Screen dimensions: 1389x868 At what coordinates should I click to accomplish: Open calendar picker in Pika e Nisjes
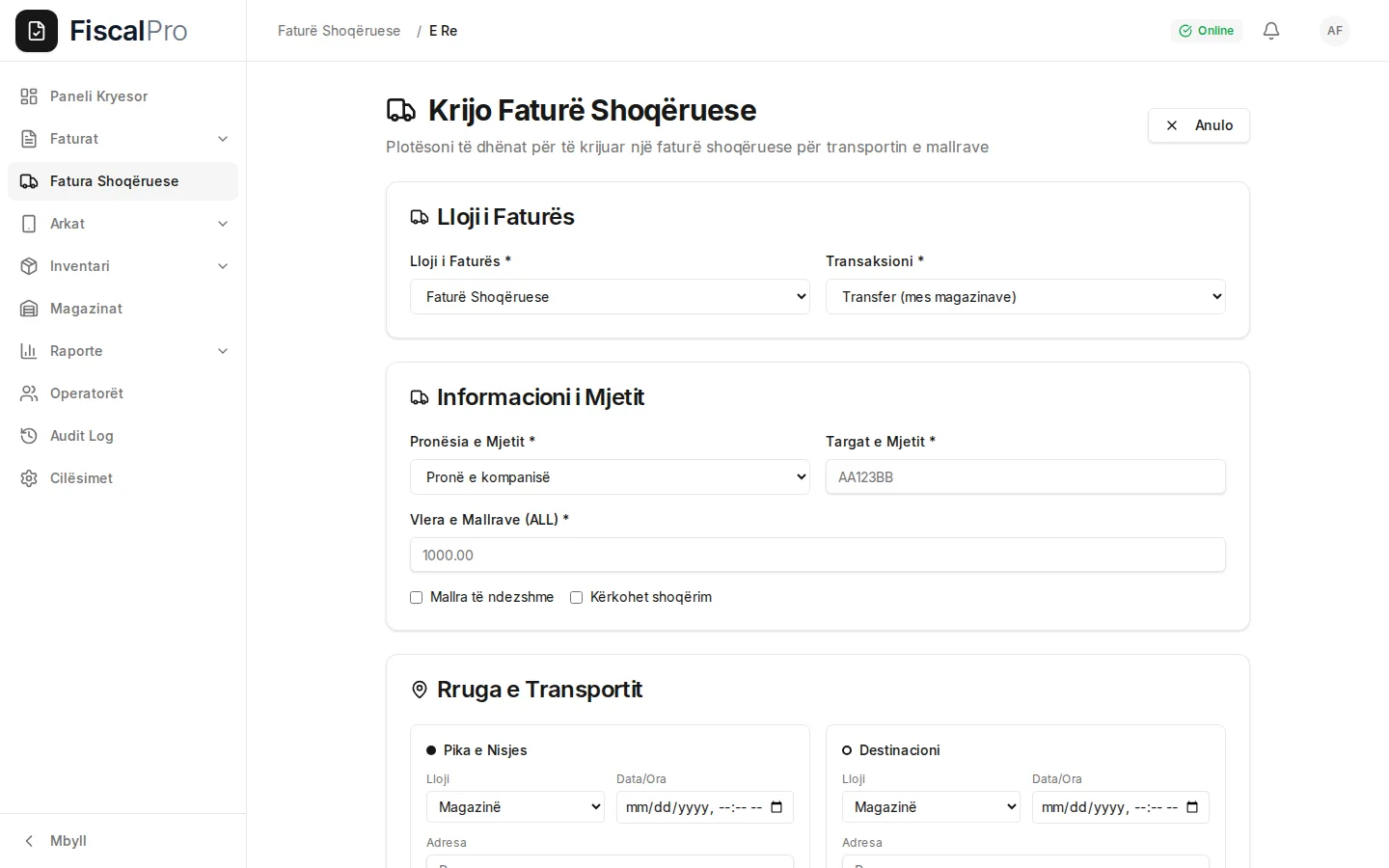pyautogui.click(x=776, y=807)
